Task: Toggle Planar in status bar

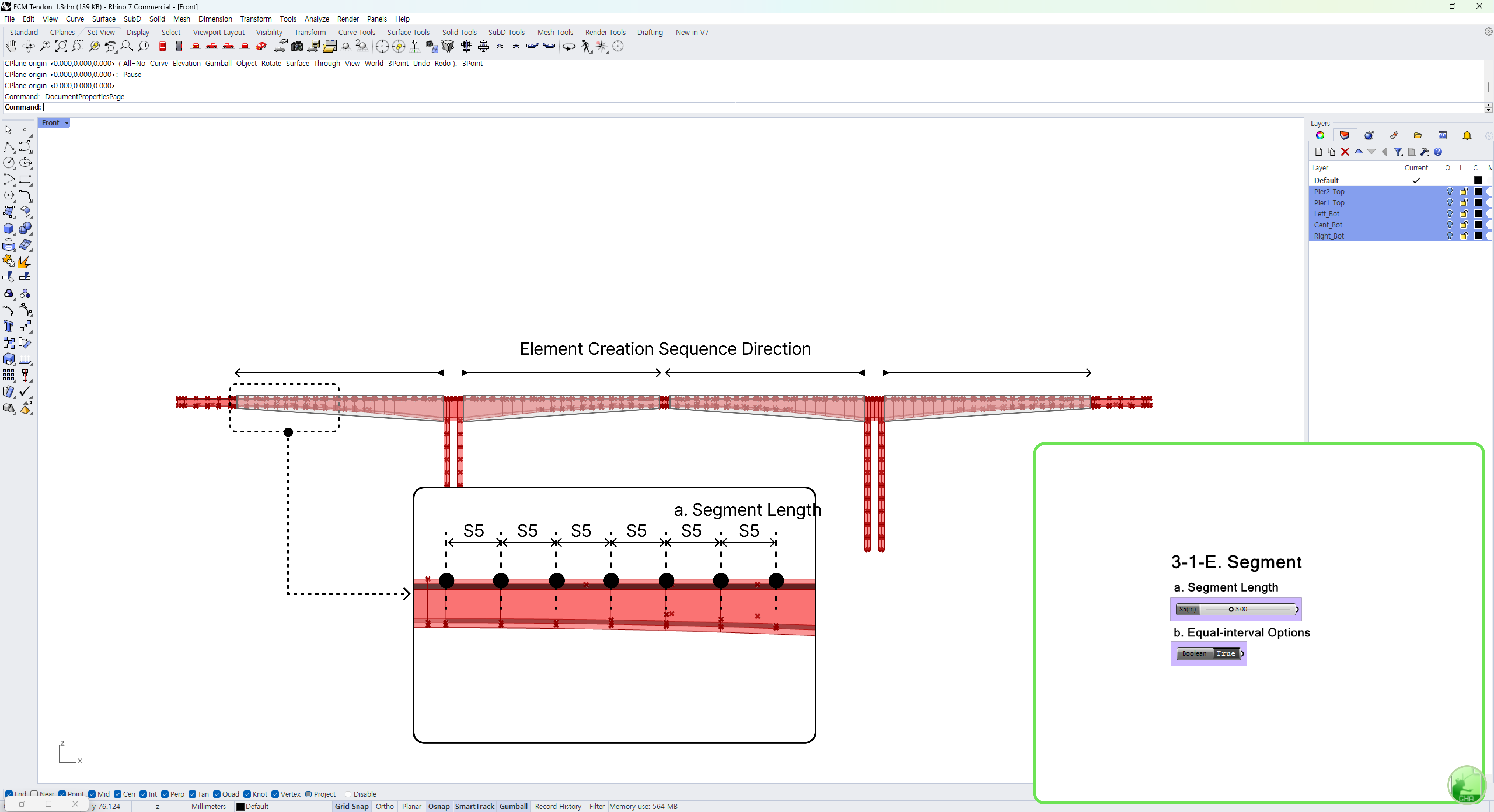Action: point(412,806)
